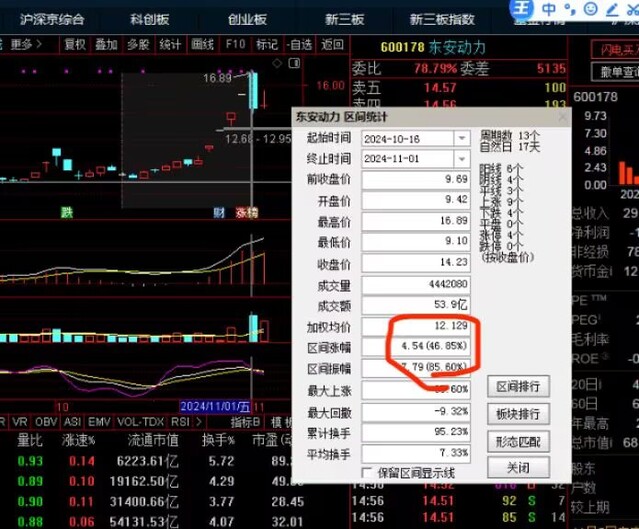Image resolution: width=639 pixels, height=529 pixels.
Task: Click the 2024-11-01 end date field
Action: [x=408, y=159]
